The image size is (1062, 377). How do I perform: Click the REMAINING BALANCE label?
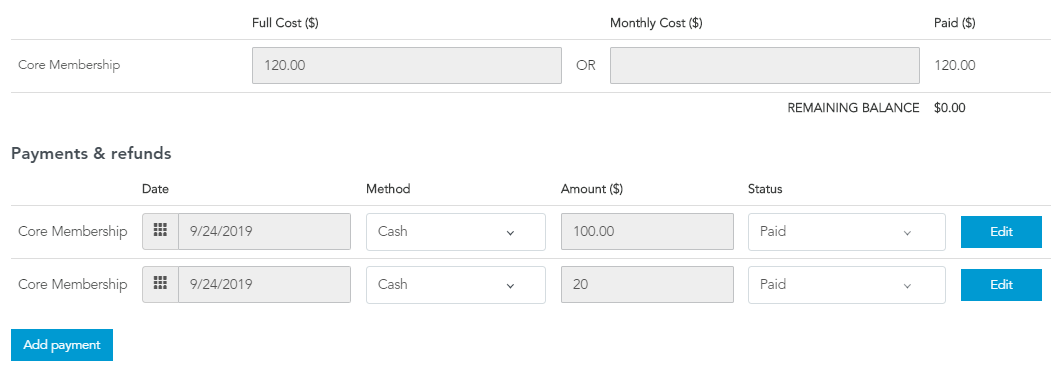[x=853, y=108]
